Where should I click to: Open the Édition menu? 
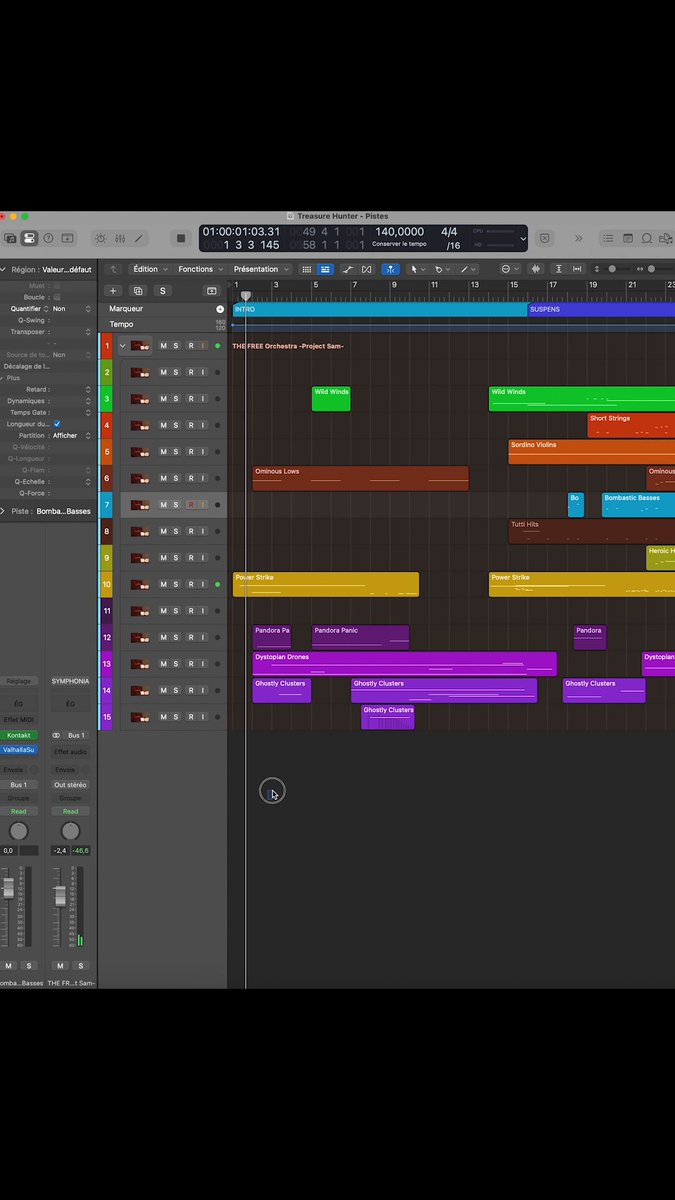pos(150,269)
